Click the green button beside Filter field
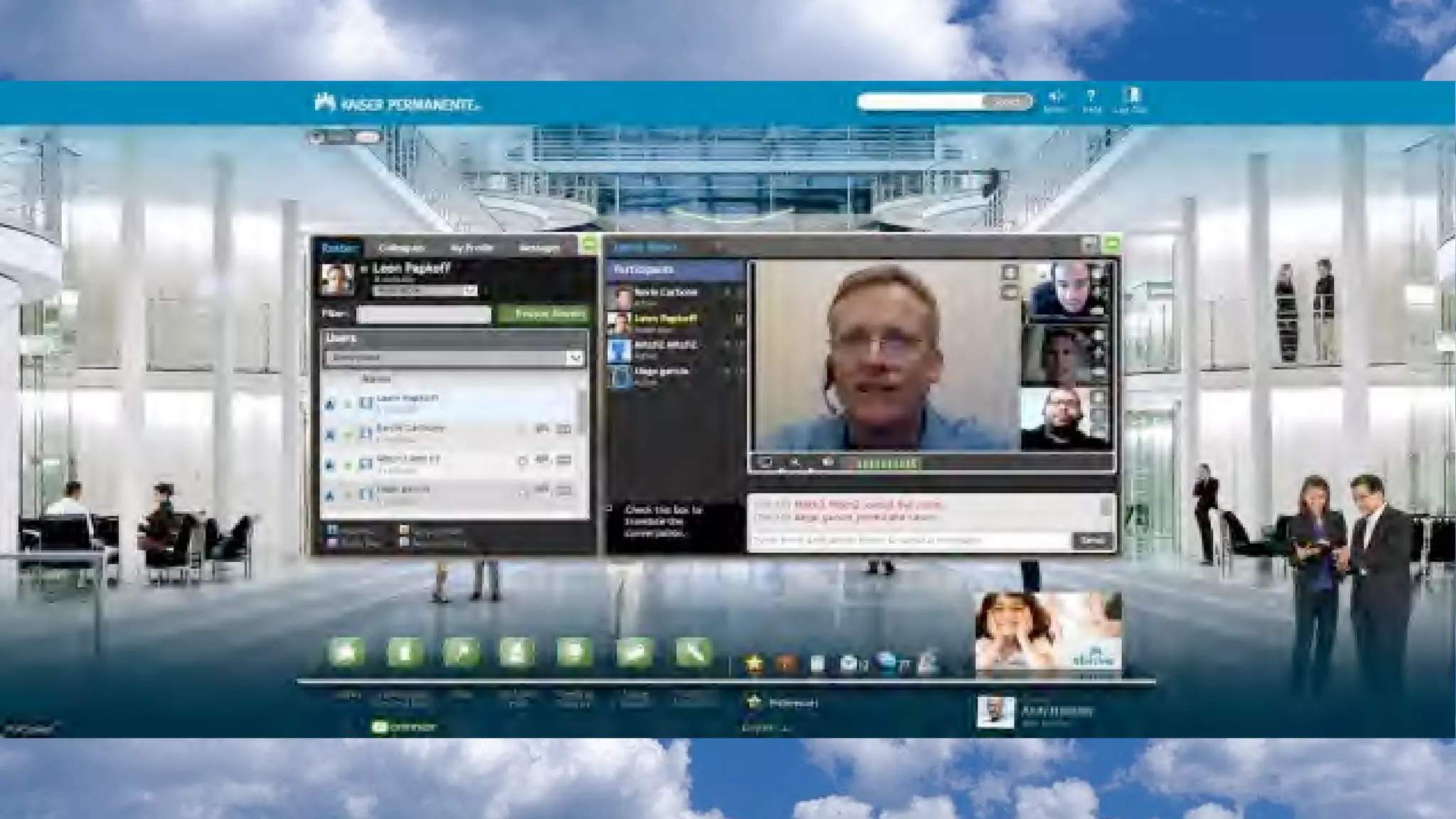This screenshot has height=819, width=1456. (x=543, y=314)
